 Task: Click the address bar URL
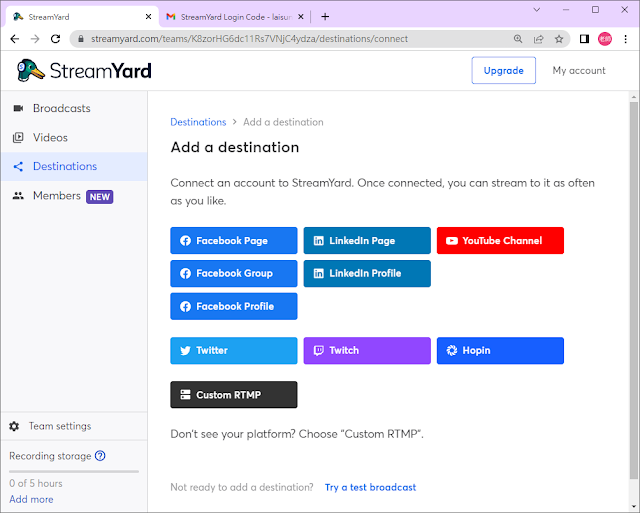[249, 39]
